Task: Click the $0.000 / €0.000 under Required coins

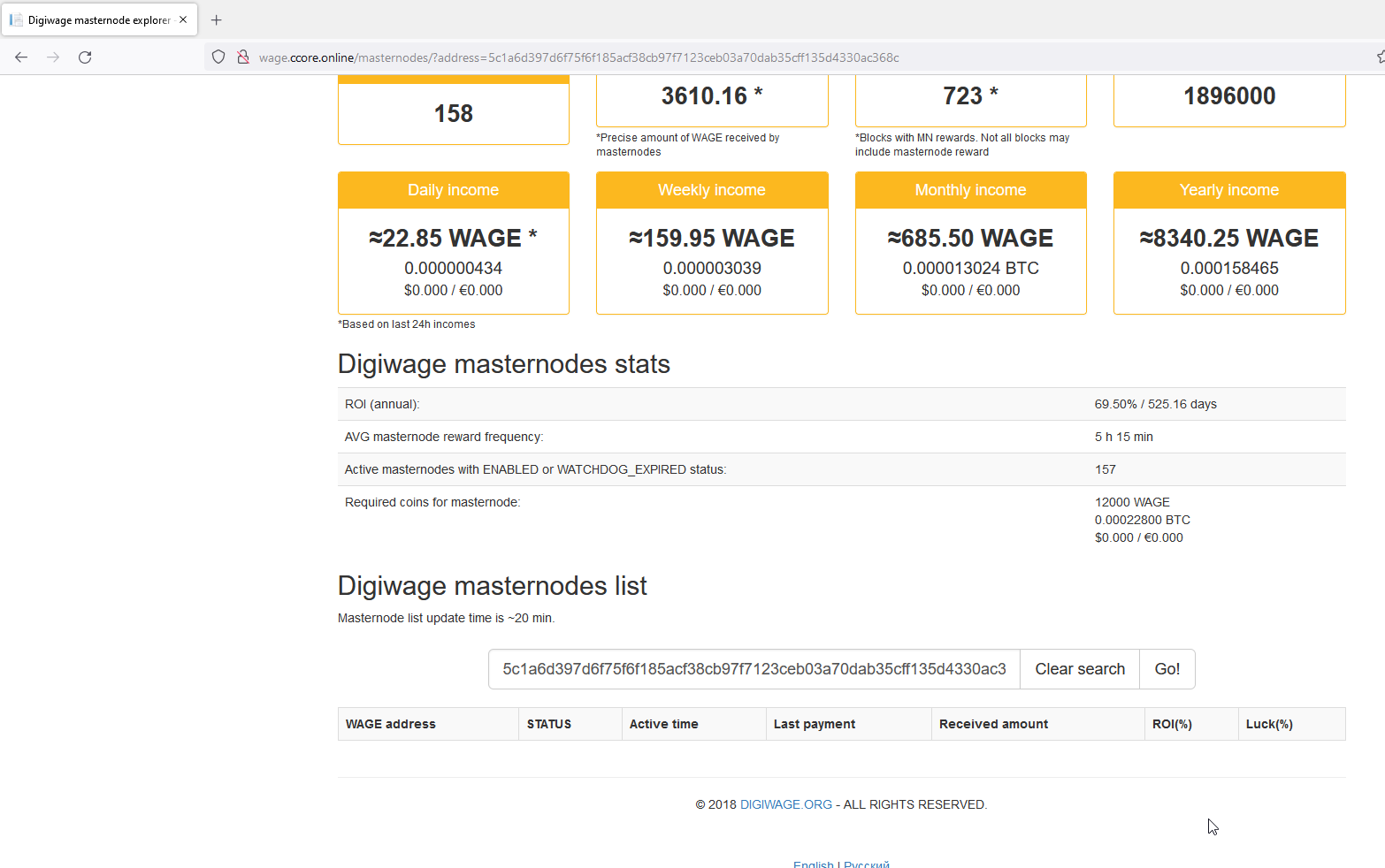Action: pyautogui.click(x=1139, y=537)
